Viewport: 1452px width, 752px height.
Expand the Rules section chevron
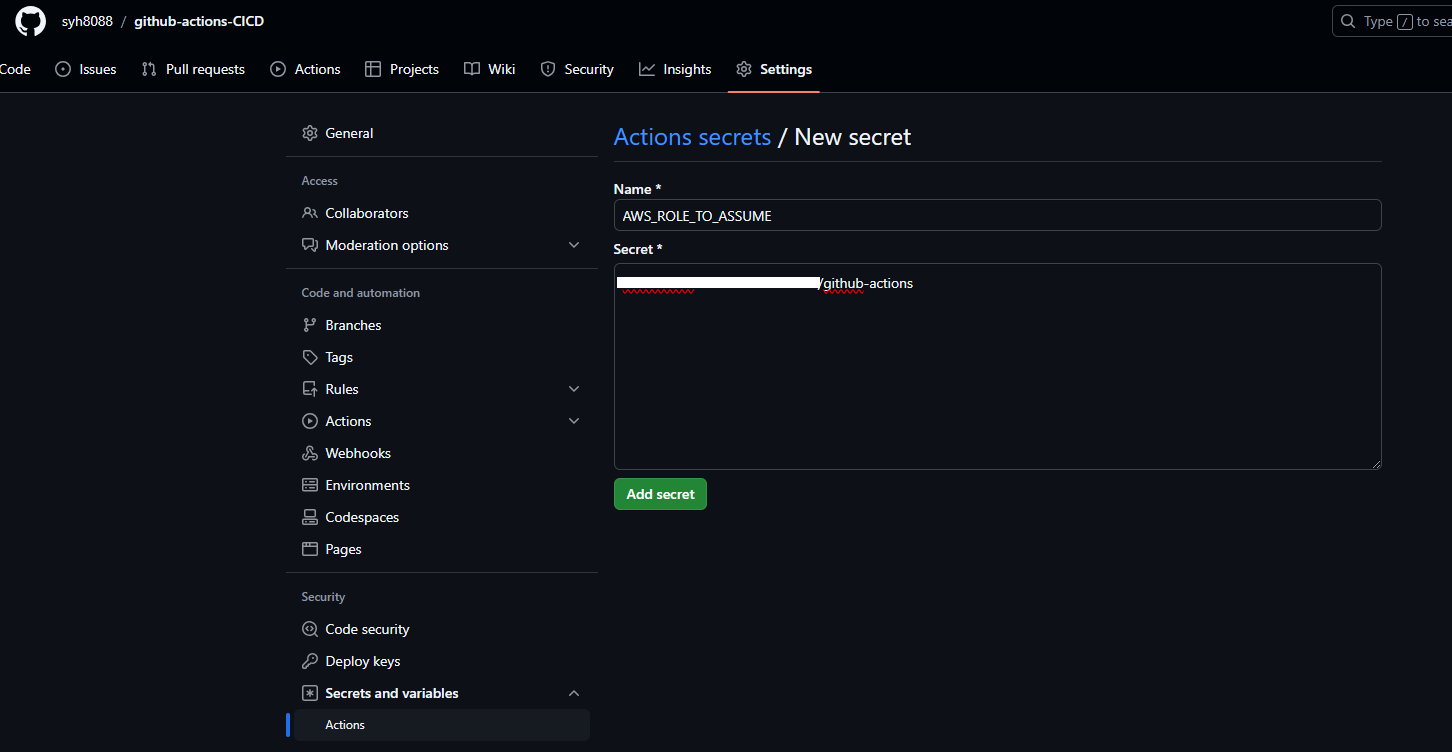point(574,389)
